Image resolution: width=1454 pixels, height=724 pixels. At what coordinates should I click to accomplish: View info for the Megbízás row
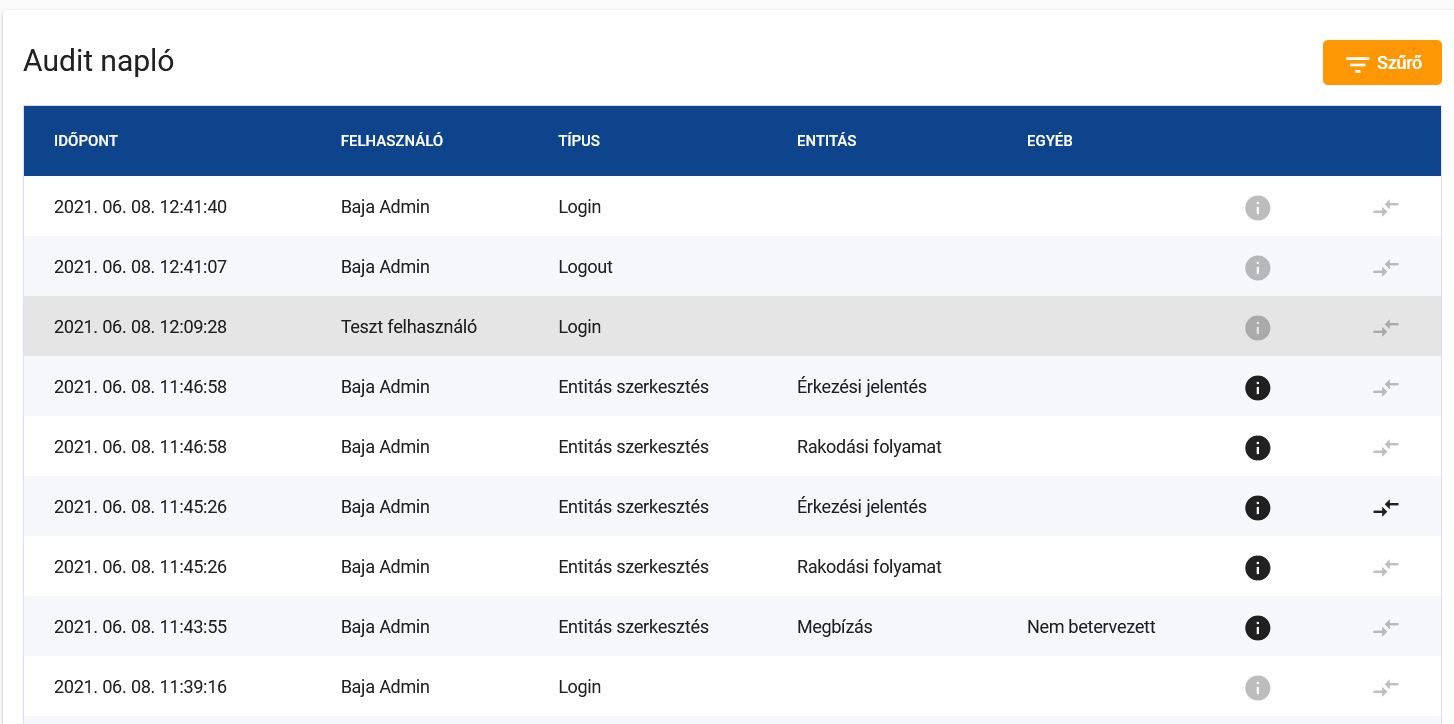coord(1257,628)
